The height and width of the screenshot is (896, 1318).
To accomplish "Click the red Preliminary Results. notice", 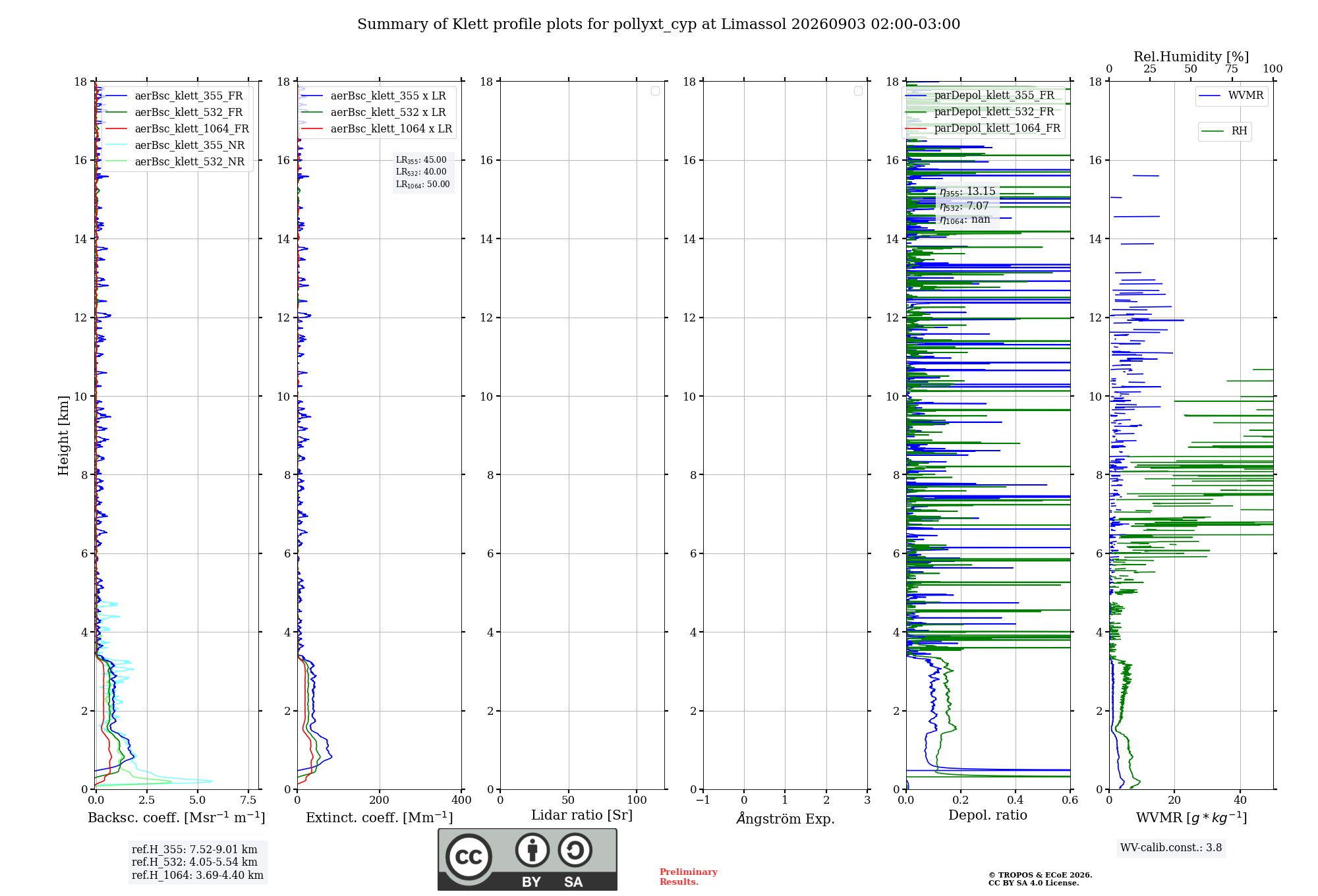I will [x=689, y=877].
